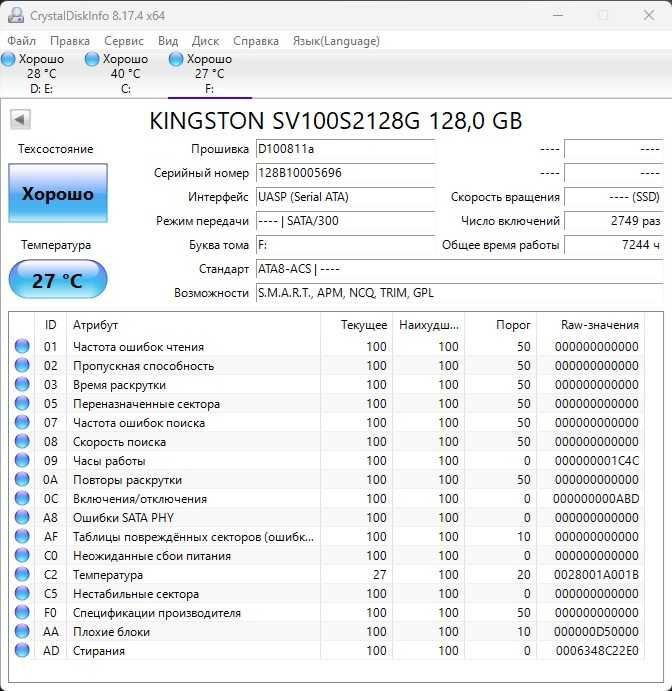Click the Техсостояние label
672x691 pixels.
56,149
